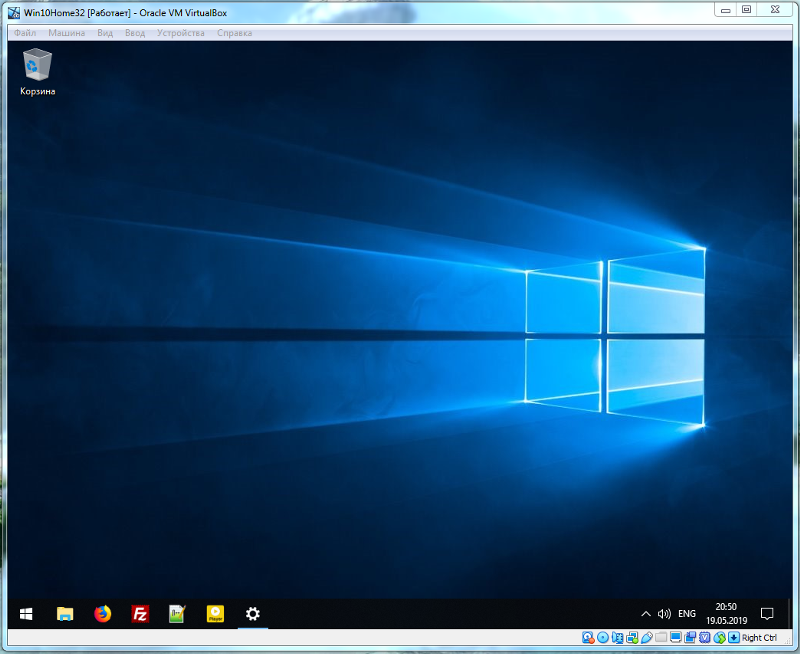
Task: Open the guest volume speaker control
Action: pyautogui.click(x=664, y=614)
